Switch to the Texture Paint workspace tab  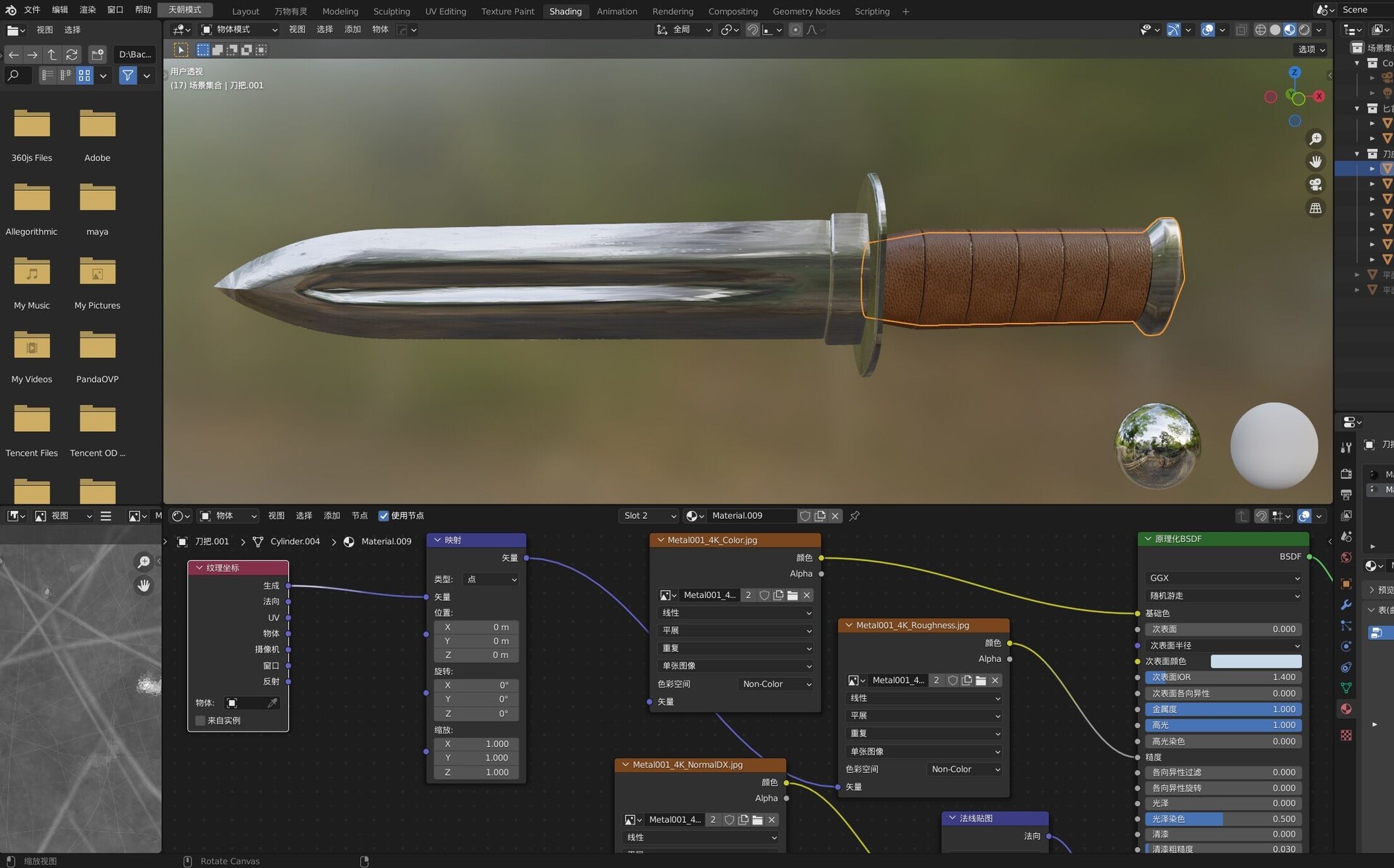pos(508,11)
